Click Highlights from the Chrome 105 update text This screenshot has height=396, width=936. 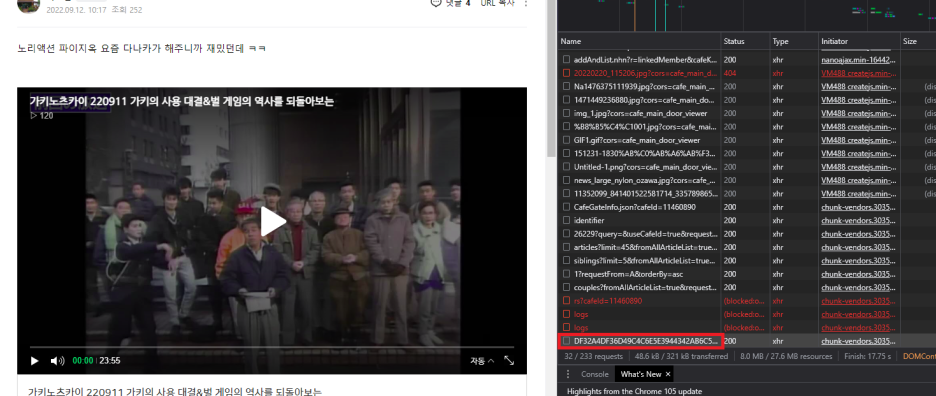click(x=635, y=391)
